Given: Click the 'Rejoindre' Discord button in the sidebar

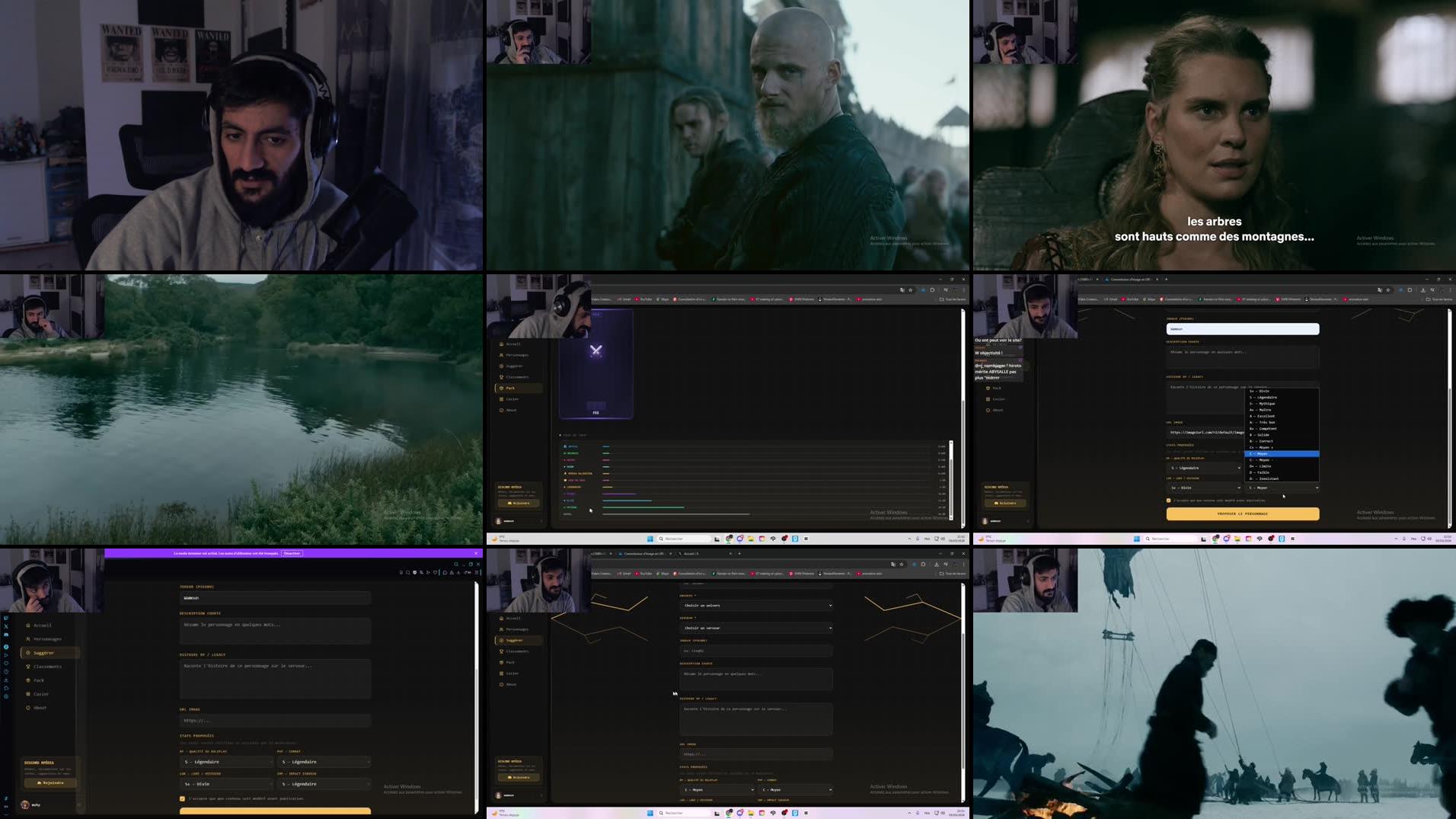Looking at the screenshot, I should pos(50,782).
